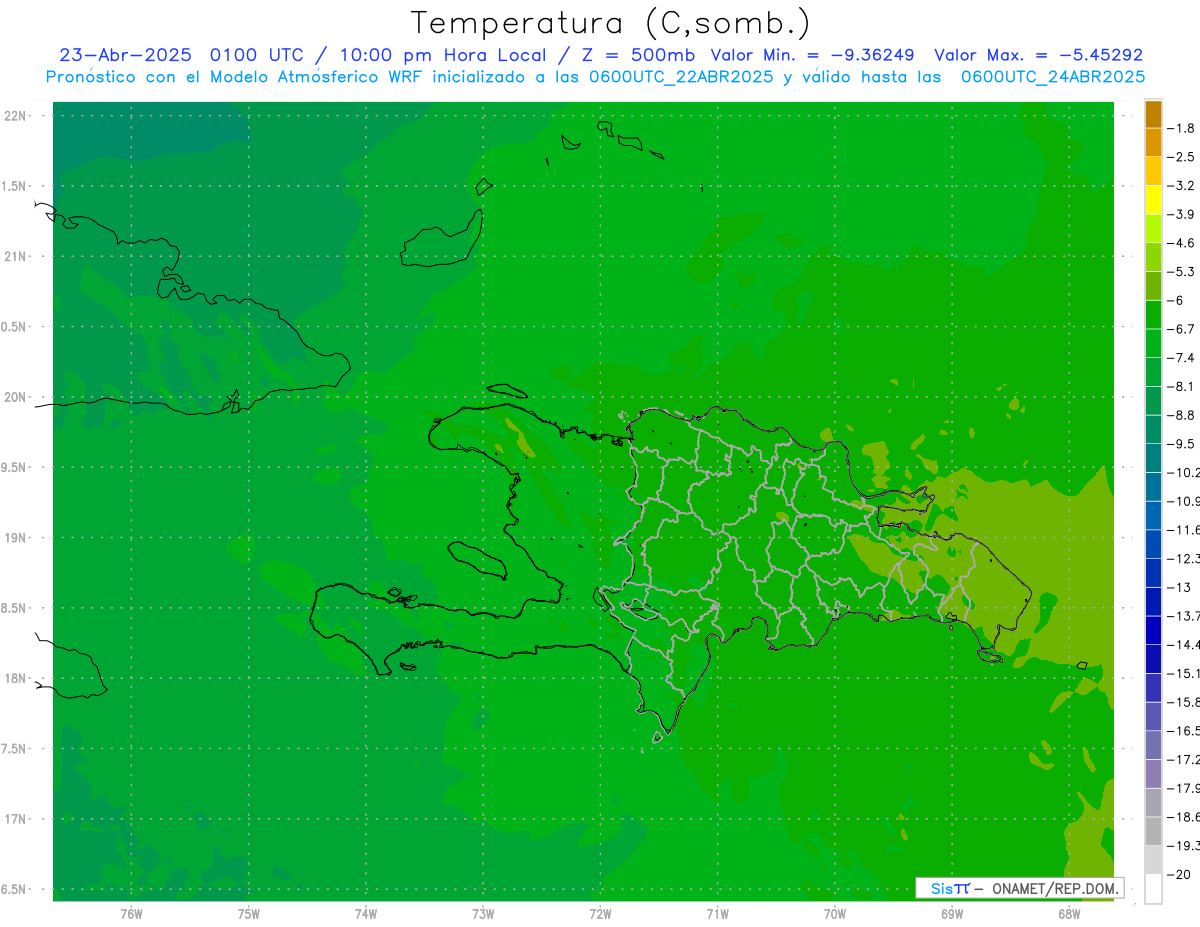Screen dimensions: 1200x927
Task: Click the "75W" longitude label
Action: coord(249,913)
